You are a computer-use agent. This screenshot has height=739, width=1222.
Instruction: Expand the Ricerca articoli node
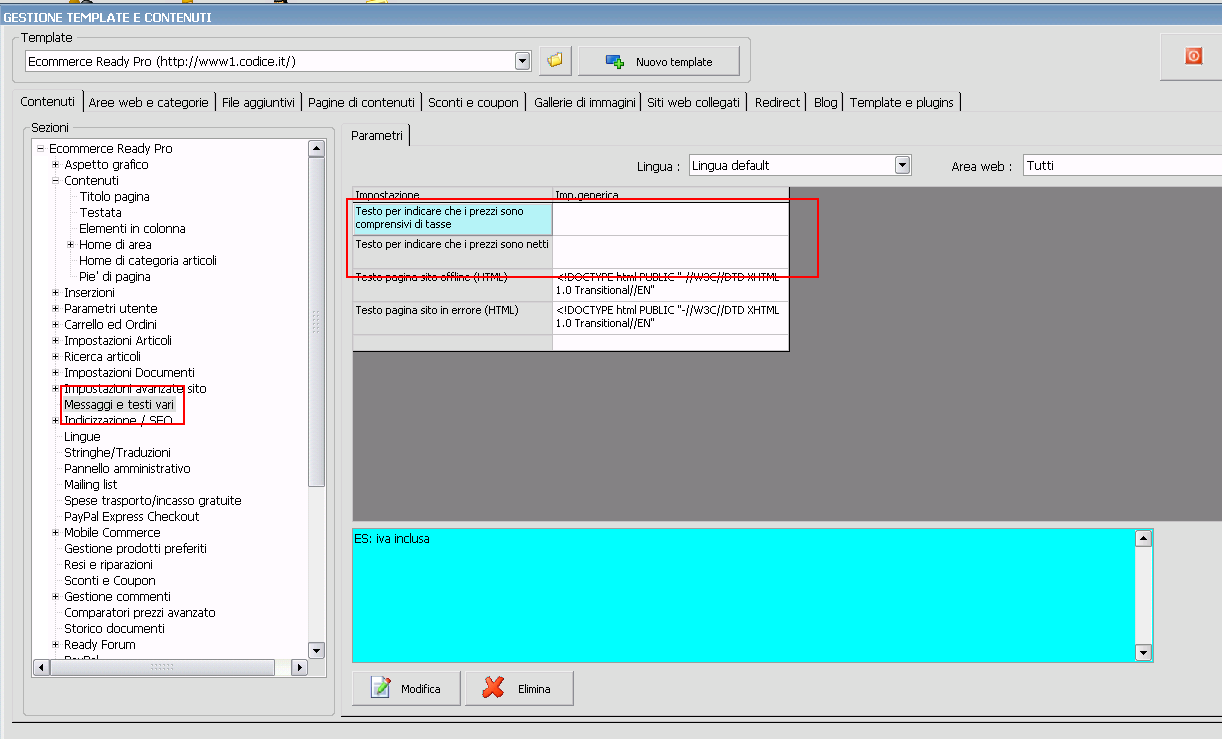click(56, 356)
